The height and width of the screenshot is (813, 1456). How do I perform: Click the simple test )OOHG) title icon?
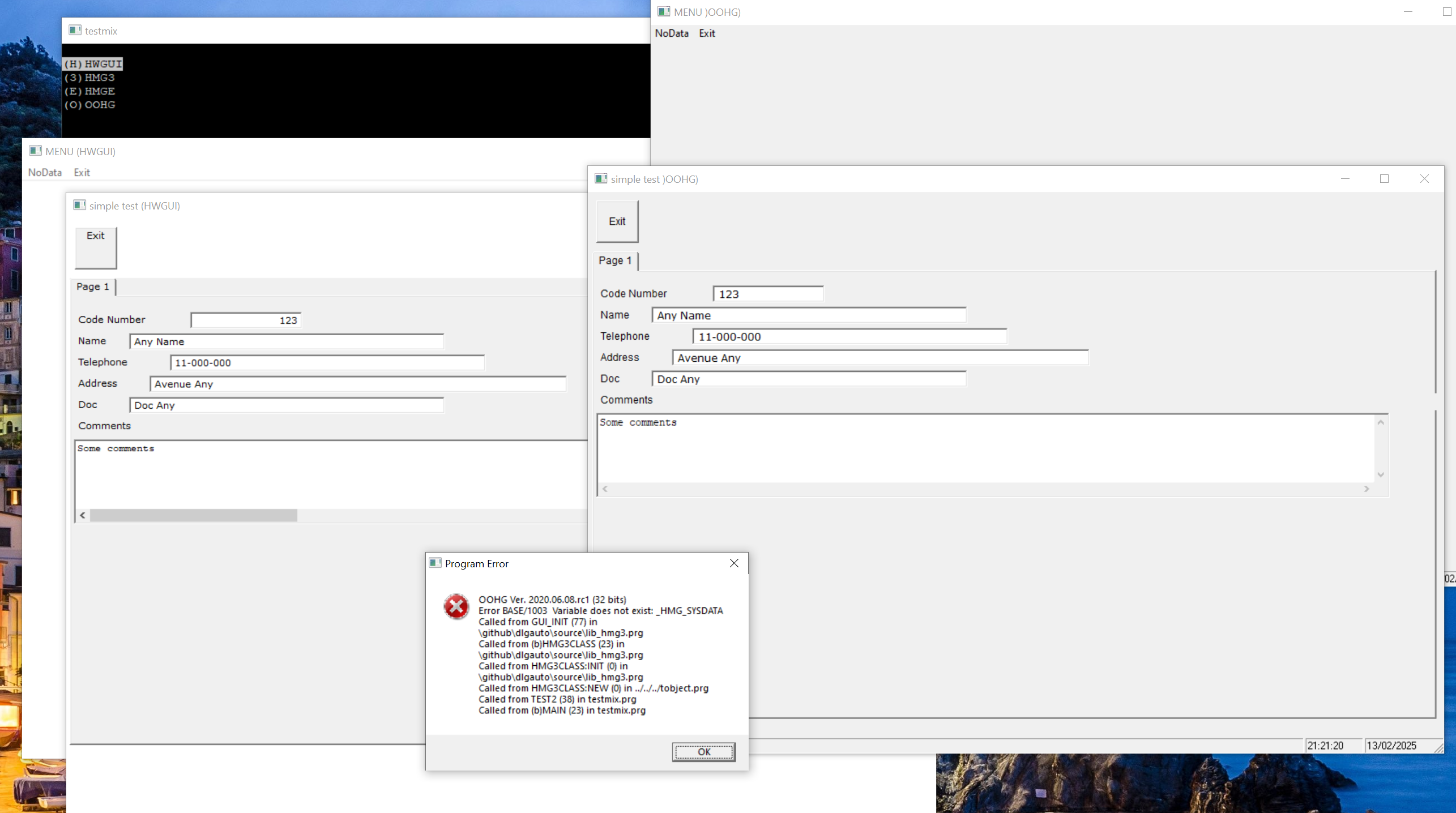[601, 179]
